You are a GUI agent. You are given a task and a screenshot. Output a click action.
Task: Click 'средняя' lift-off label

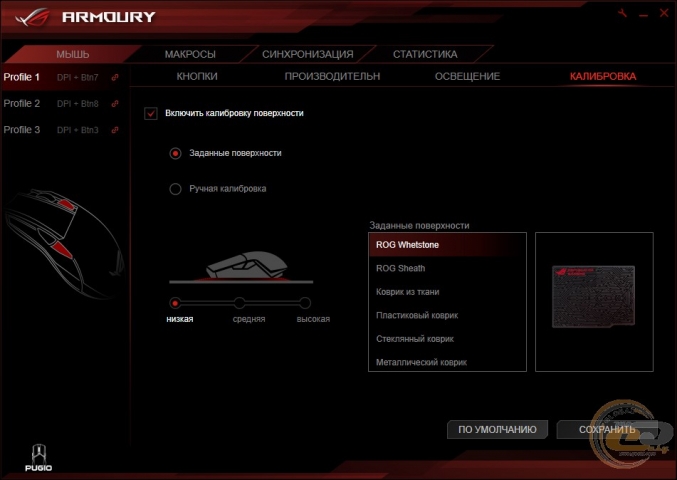pyautogui.click(x=249, y=319)
